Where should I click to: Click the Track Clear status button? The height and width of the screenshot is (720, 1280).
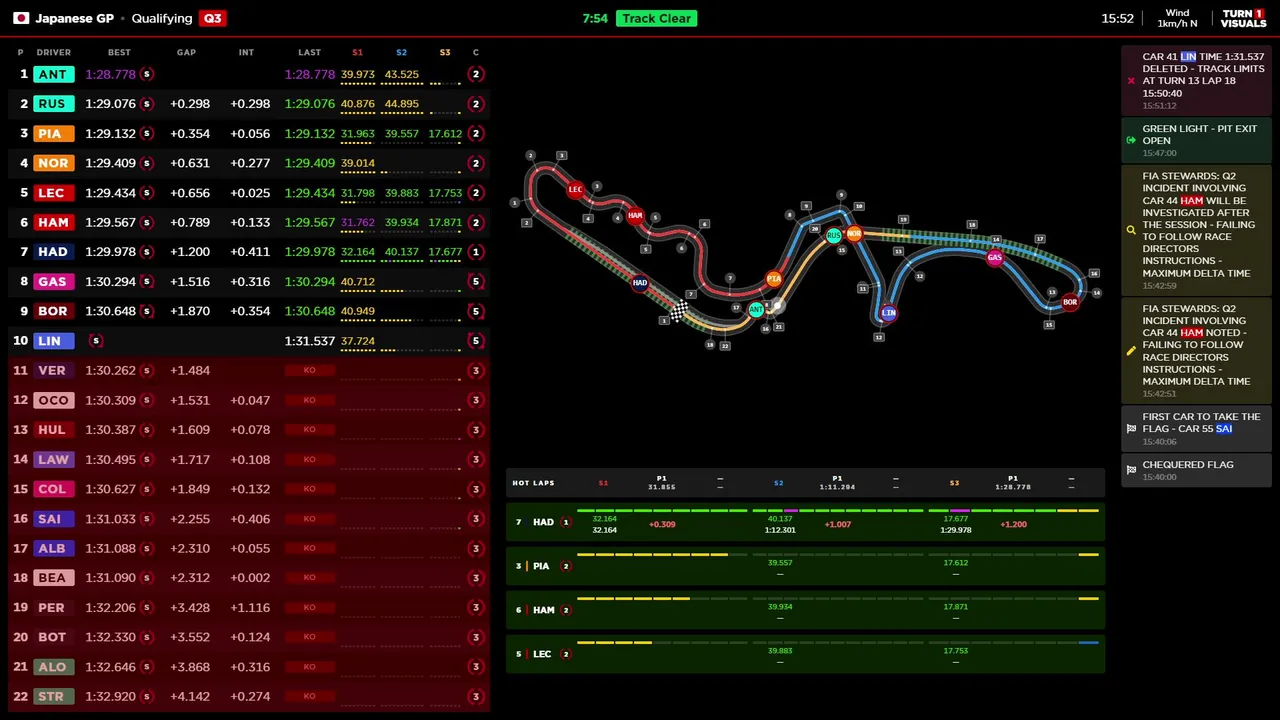coord(656,18)
